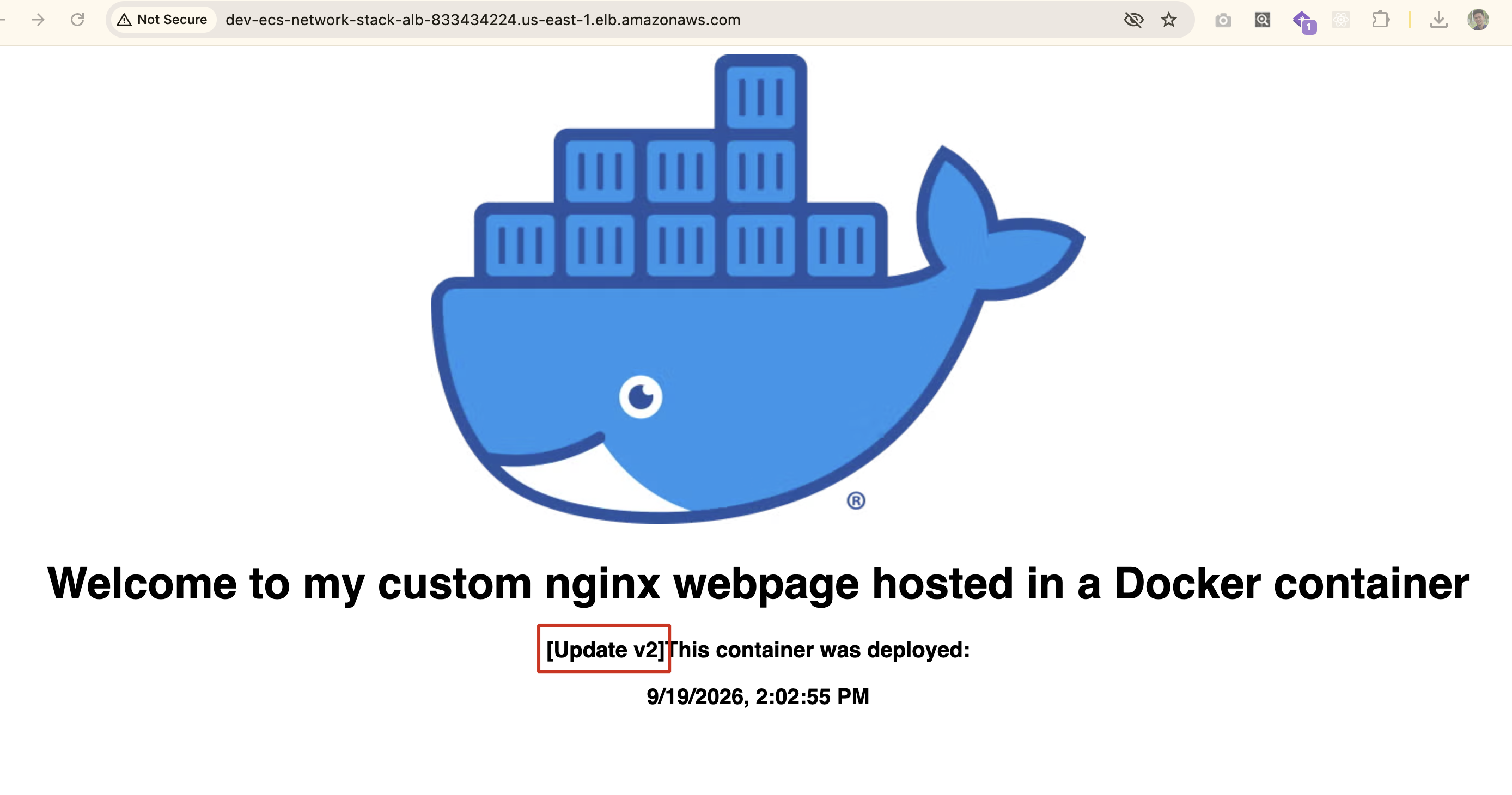Open the purple extension with badge 1
1512x795 pixels.
(x=1303, y=21)
